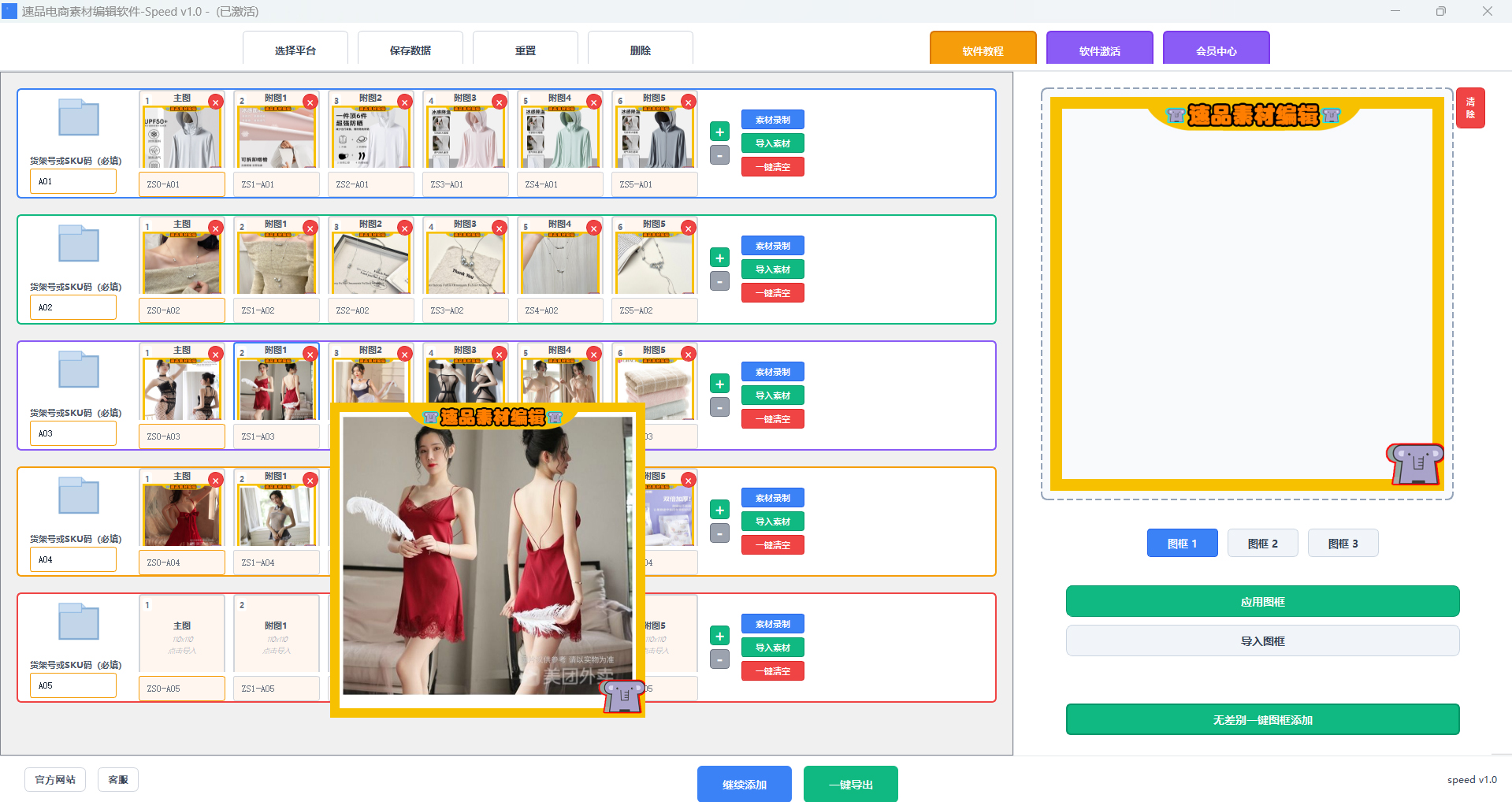Remove the 主图 image in the A01 row
Screen dimensions: 1512x802
(215, 102)
